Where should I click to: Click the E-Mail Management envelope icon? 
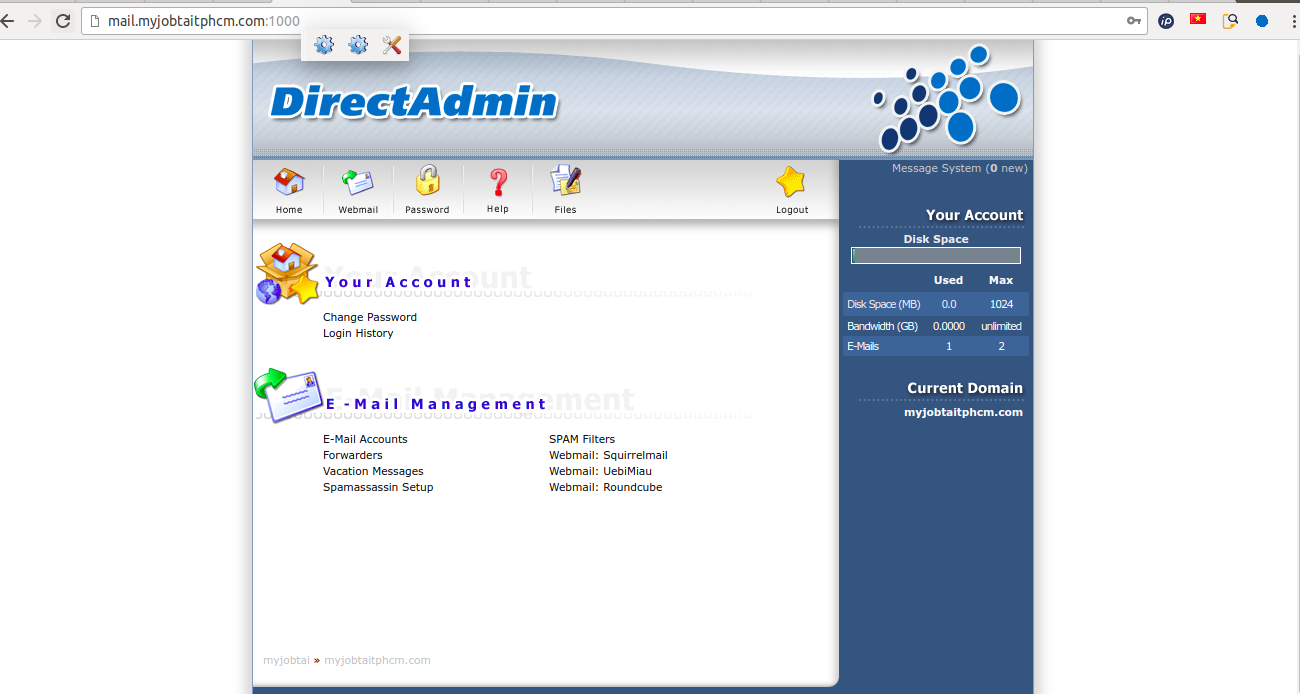[x=287, y=395]
